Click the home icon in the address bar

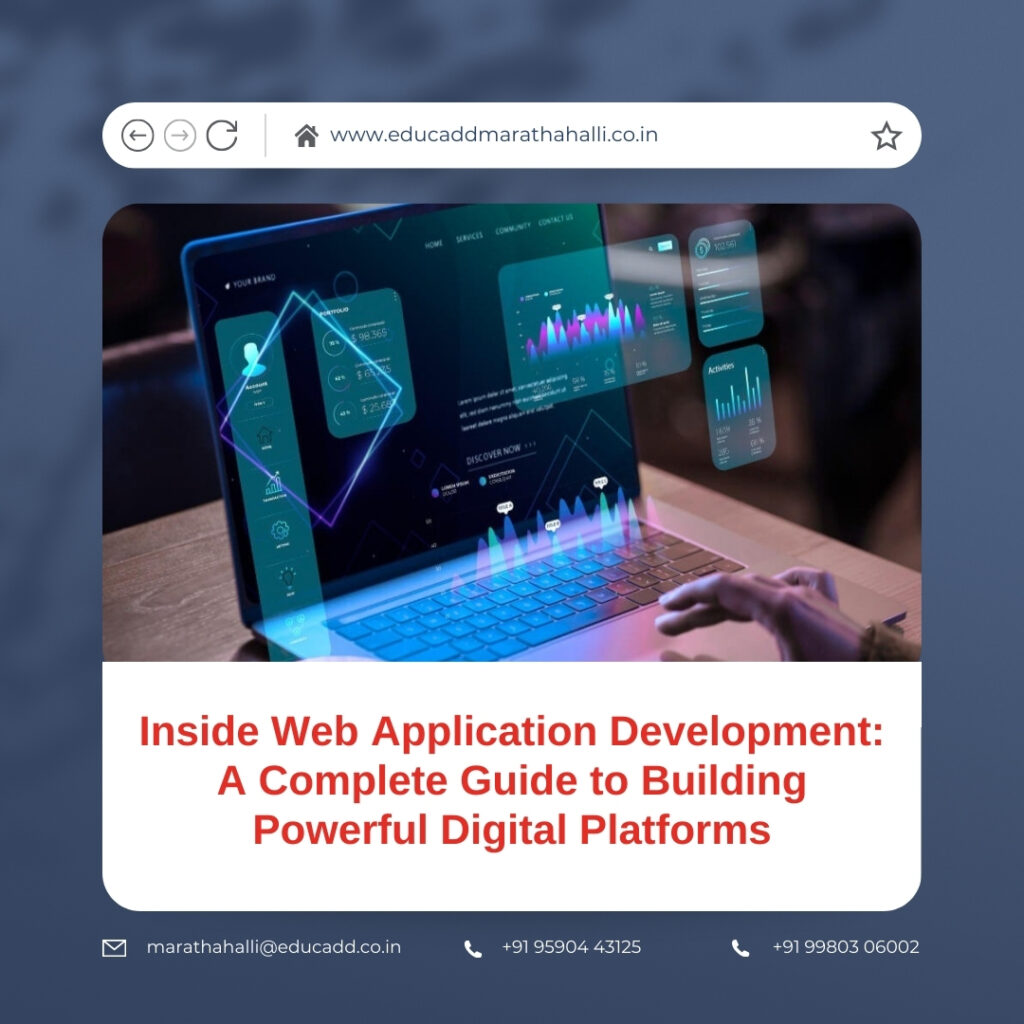pyautogui.click(x=308, y=134)
